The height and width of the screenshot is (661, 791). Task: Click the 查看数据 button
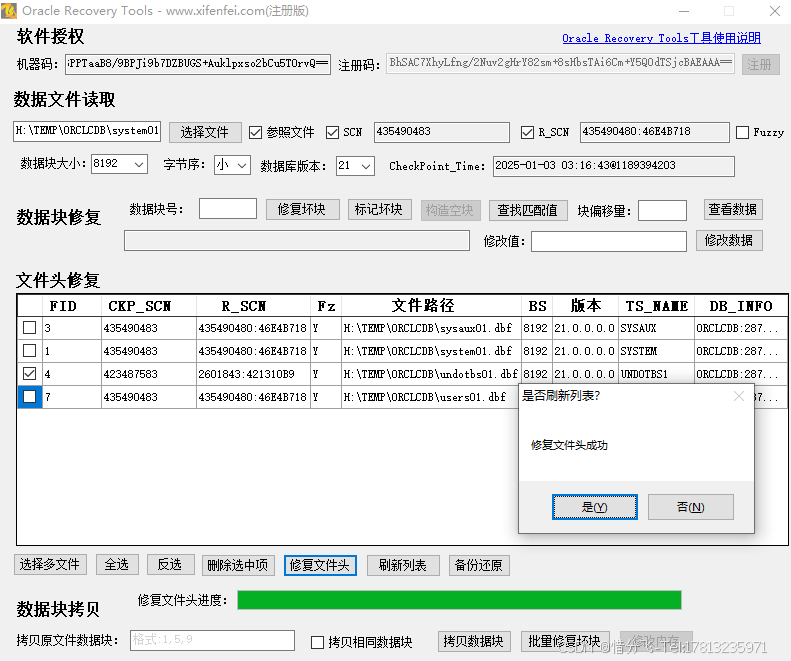click(733, 209)
